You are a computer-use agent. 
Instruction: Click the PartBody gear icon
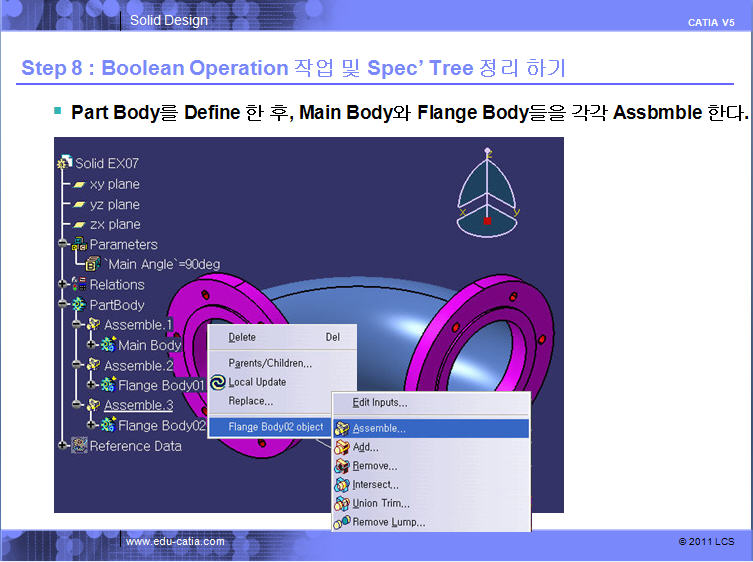[79, 304]
